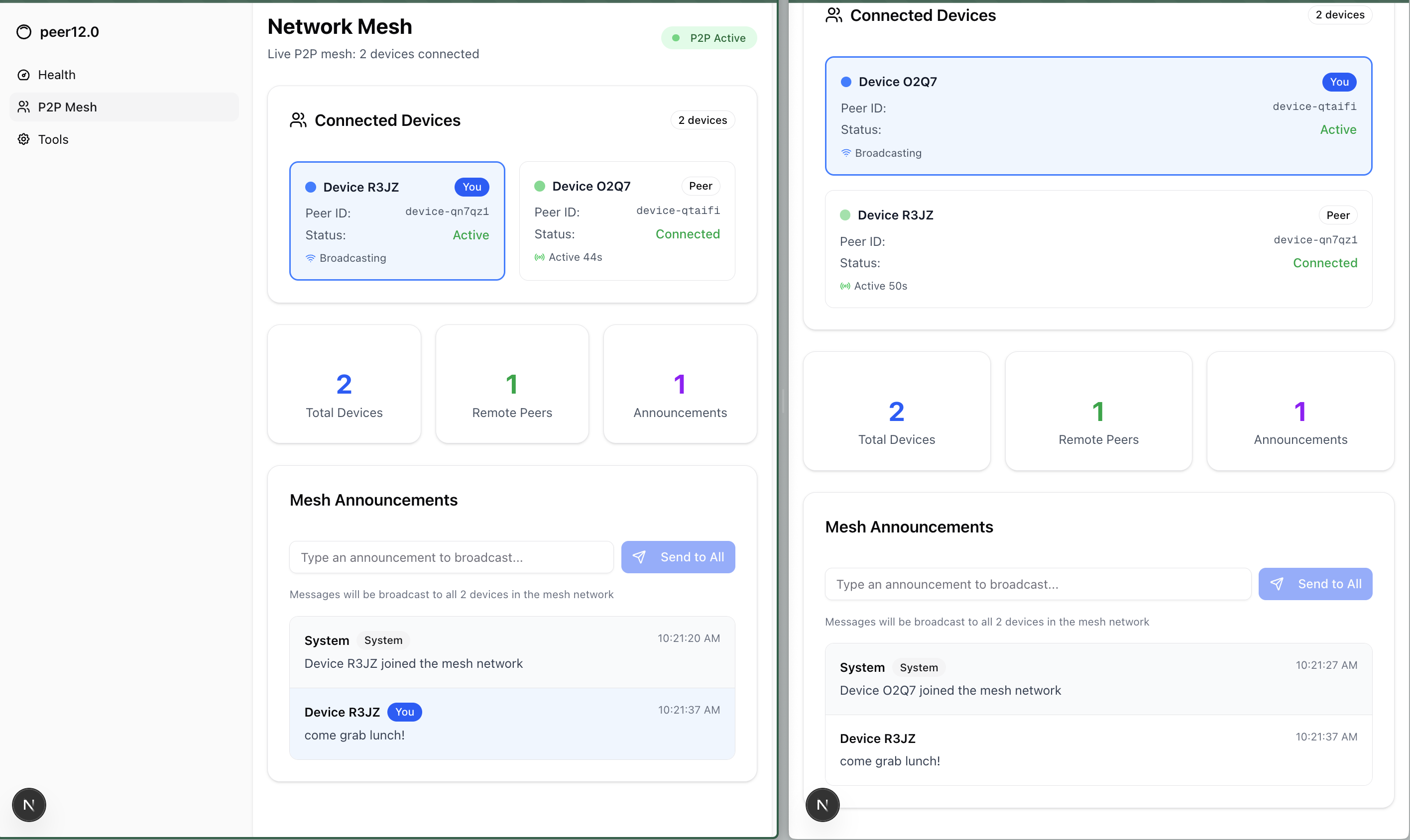This screenshot has height=840, width=1410.
Task: Click the Tools gear icon in sidebar
Action: [x=24, y=139]
